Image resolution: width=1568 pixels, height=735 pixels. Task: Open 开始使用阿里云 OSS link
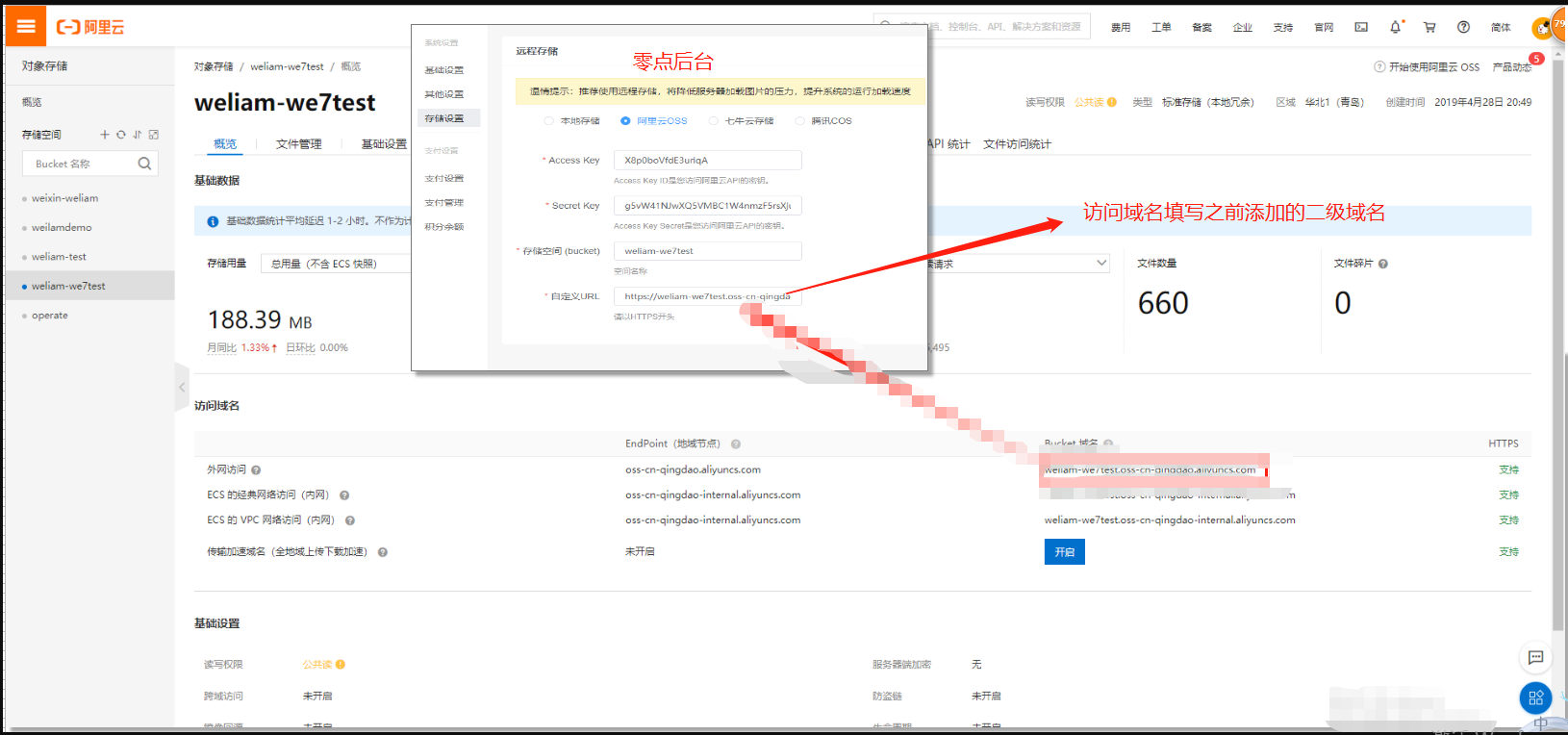click(1434, 67)
